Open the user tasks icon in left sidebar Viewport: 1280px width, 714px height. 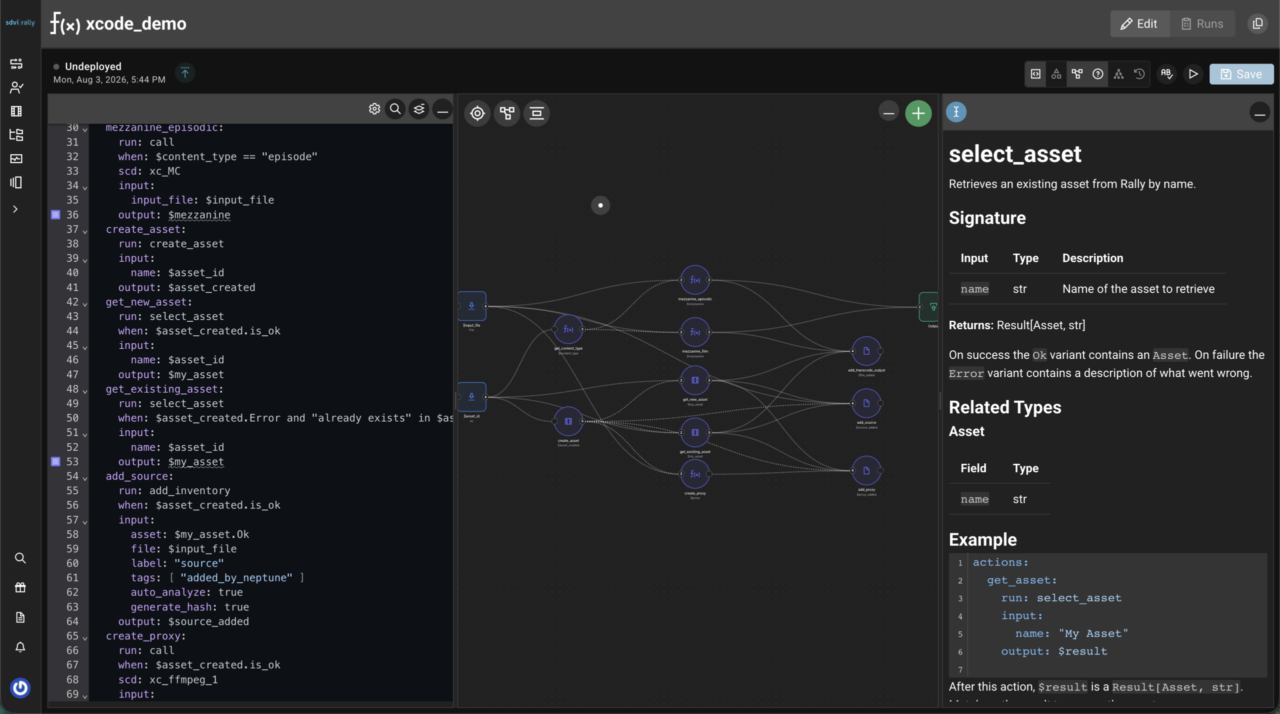[16, 88]
